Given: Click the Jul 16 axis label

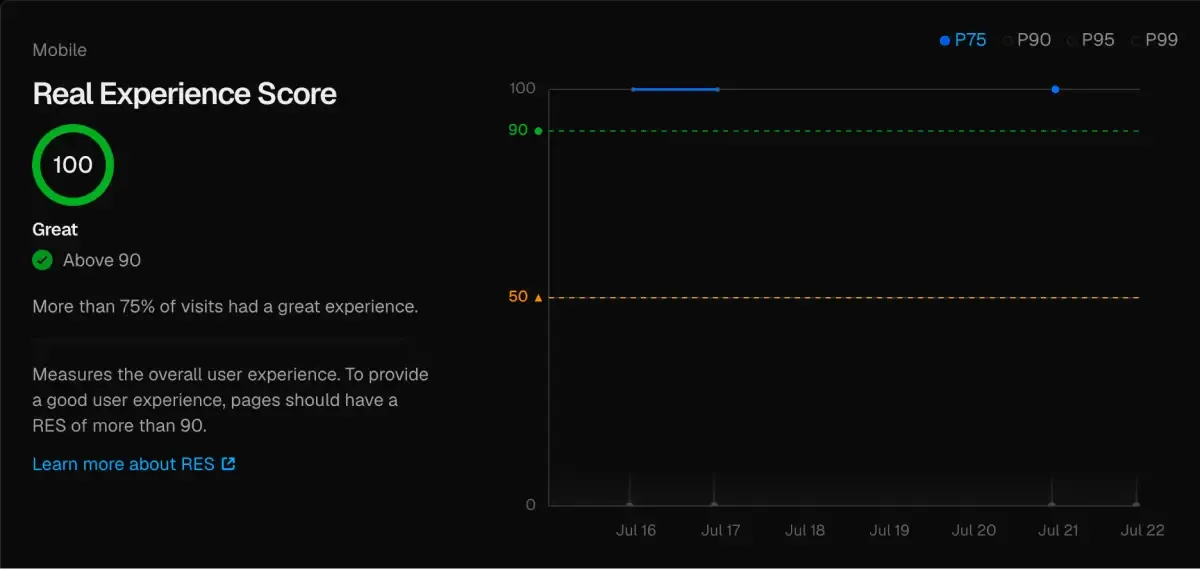Looking at the screenshot, I should (x=636, y=530).
